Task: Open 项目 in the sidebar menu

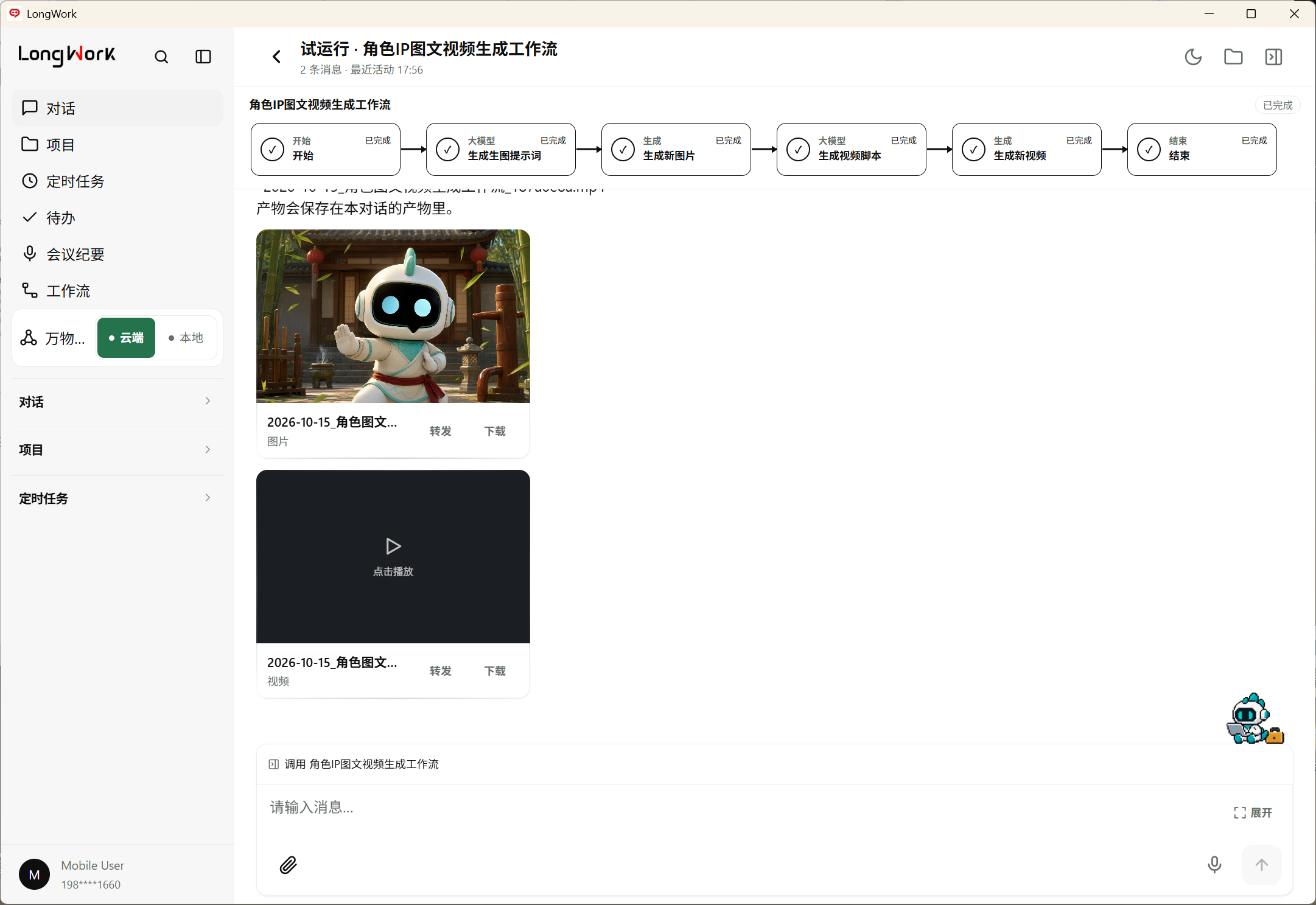Action: click(x=117, y=145)
